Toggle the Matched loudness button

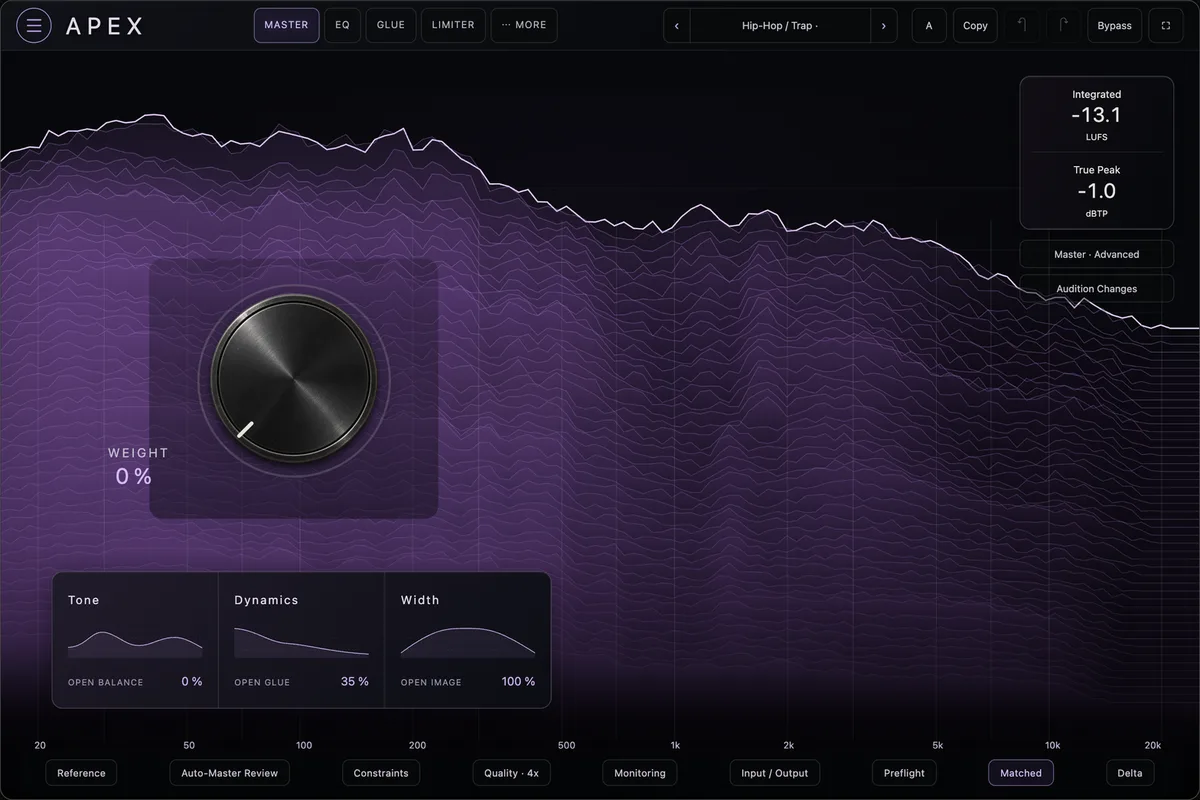(1021, 773)
